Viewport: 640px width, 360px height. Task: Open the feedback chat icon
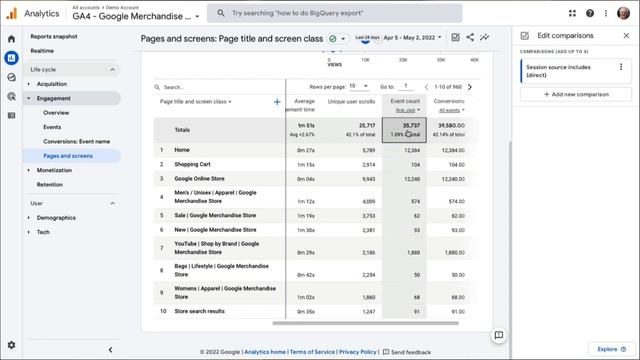pos(498,335)
